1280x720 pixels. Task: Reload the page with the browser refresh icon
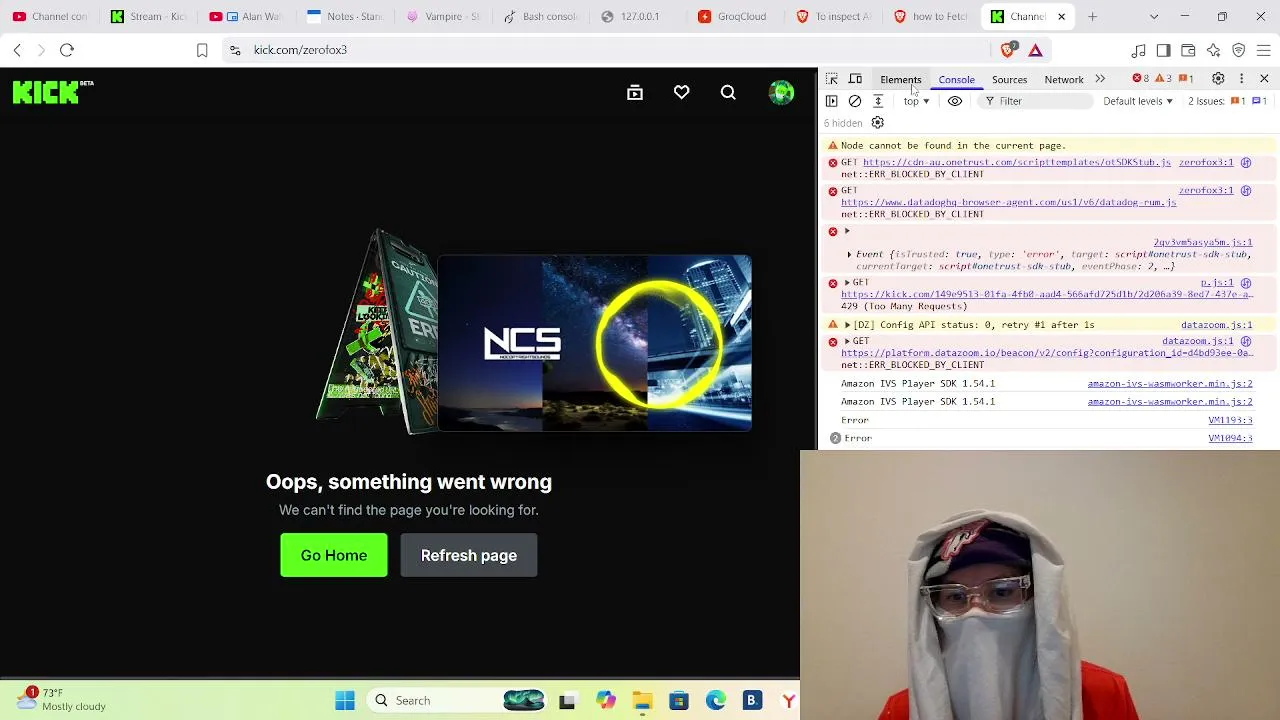pos(67,50)
